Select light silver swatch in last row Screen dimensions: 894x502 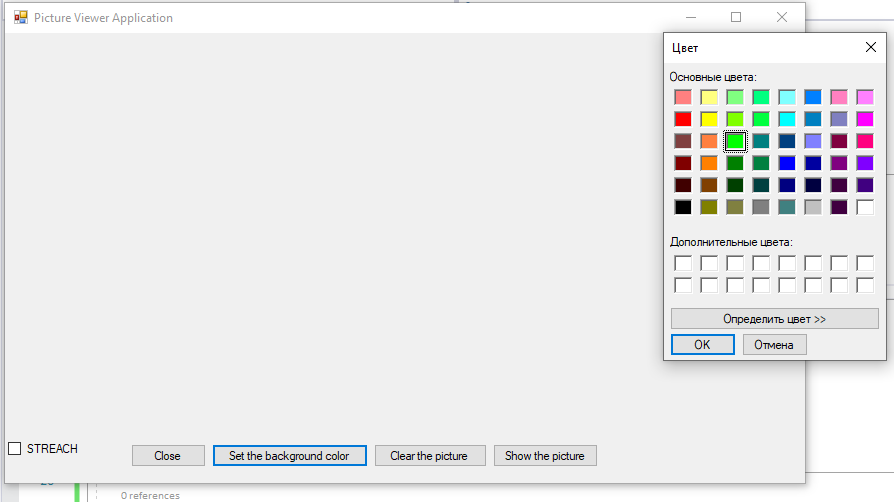point(813,207)
